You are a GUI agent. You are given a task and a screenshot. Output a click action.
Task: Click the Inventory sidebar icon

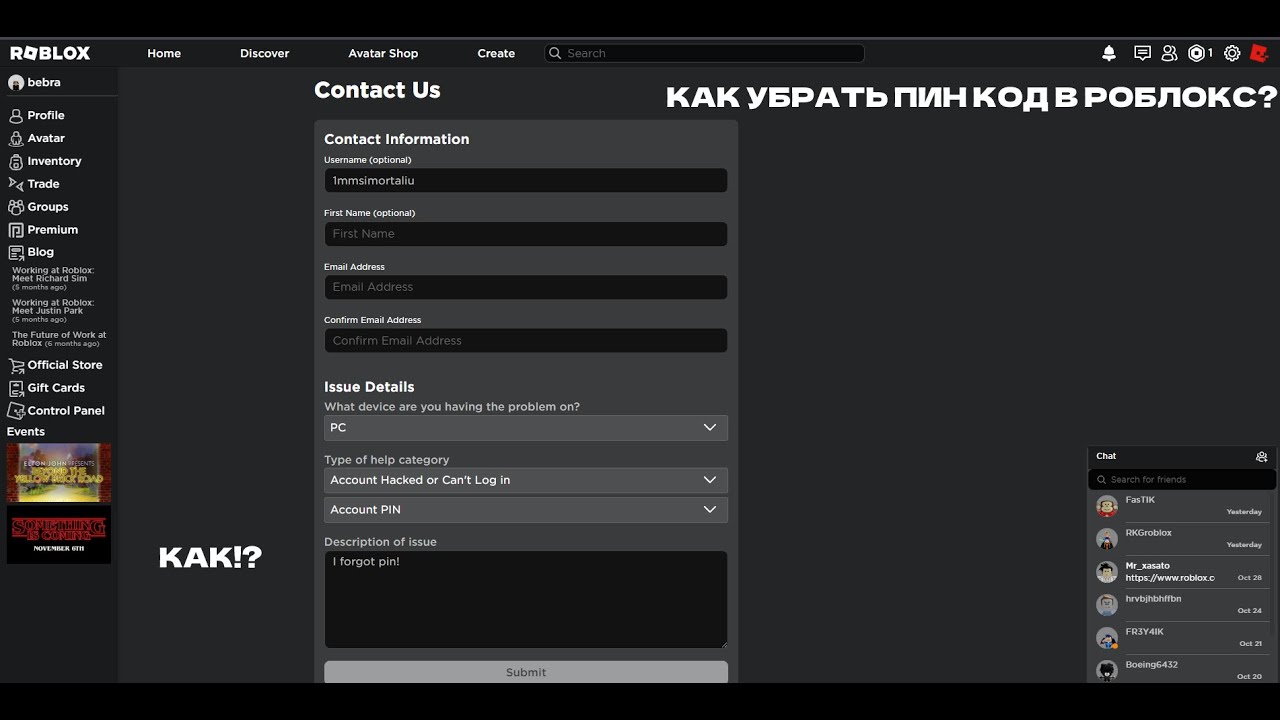[x=16, y=161]
